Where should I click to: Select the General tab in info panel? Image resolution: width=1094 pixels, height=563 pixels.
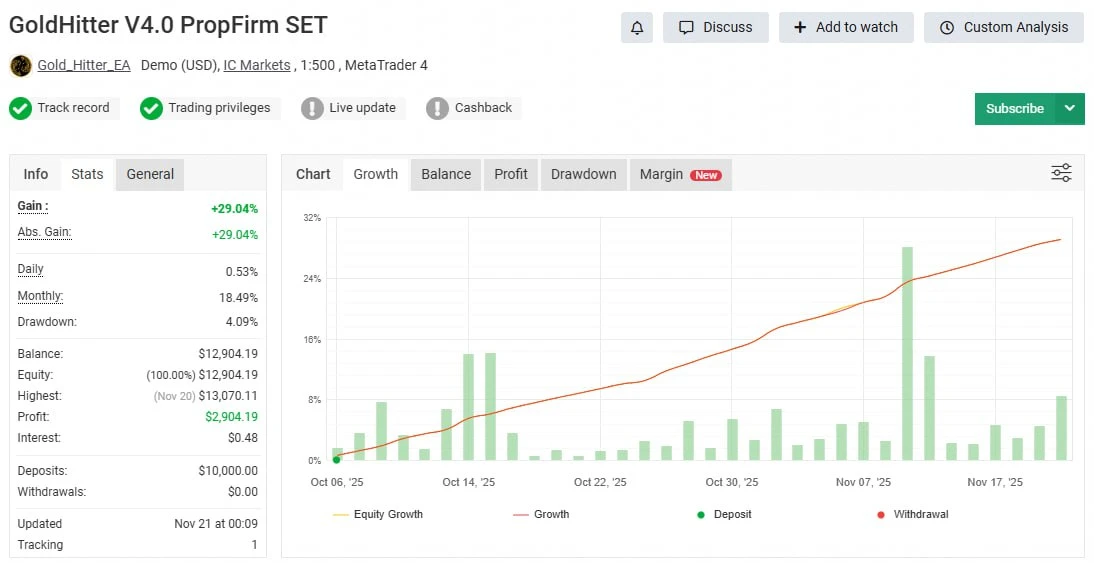pos(150,174)
